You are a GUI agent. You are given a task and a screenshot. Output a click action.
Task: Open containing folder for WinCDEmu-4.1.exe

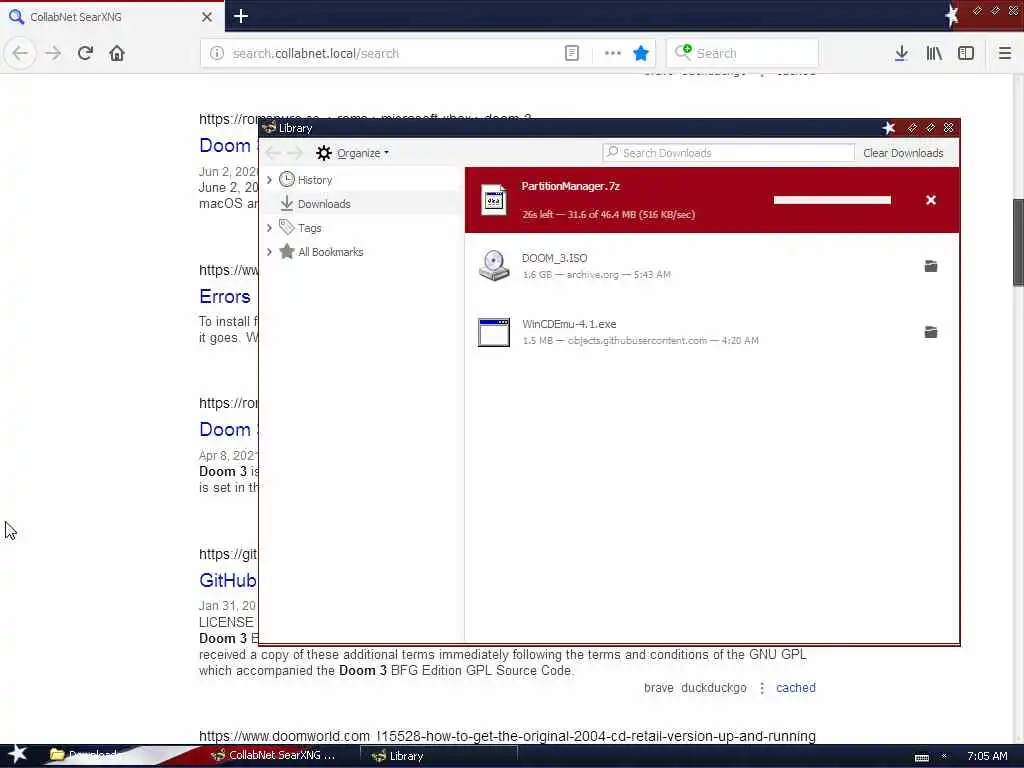(x=931, y=332)
